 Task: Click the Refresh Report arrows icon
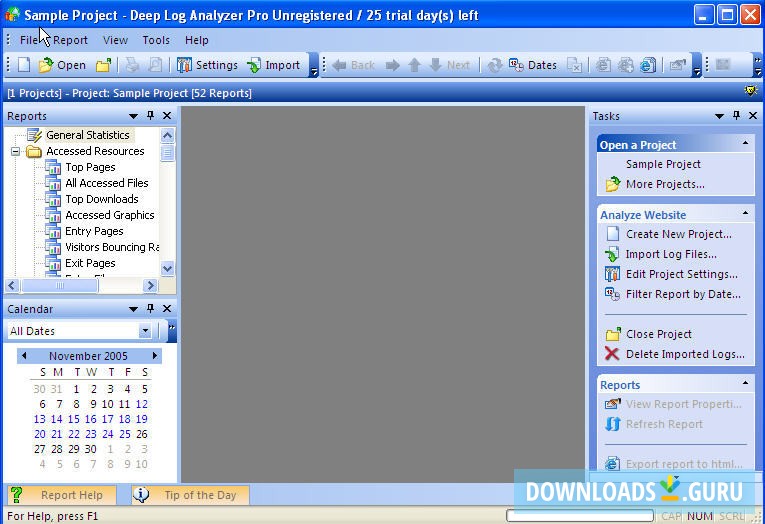(613, 424)
